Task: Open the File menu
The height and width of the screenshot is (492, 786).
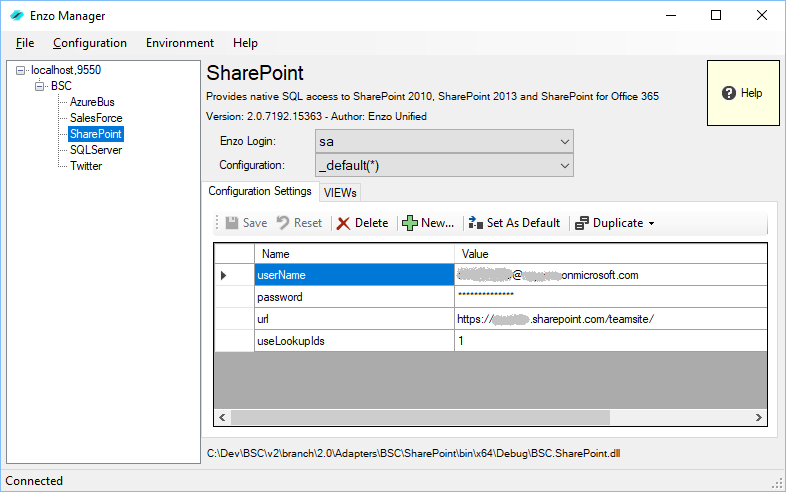Action: point(25,43)
